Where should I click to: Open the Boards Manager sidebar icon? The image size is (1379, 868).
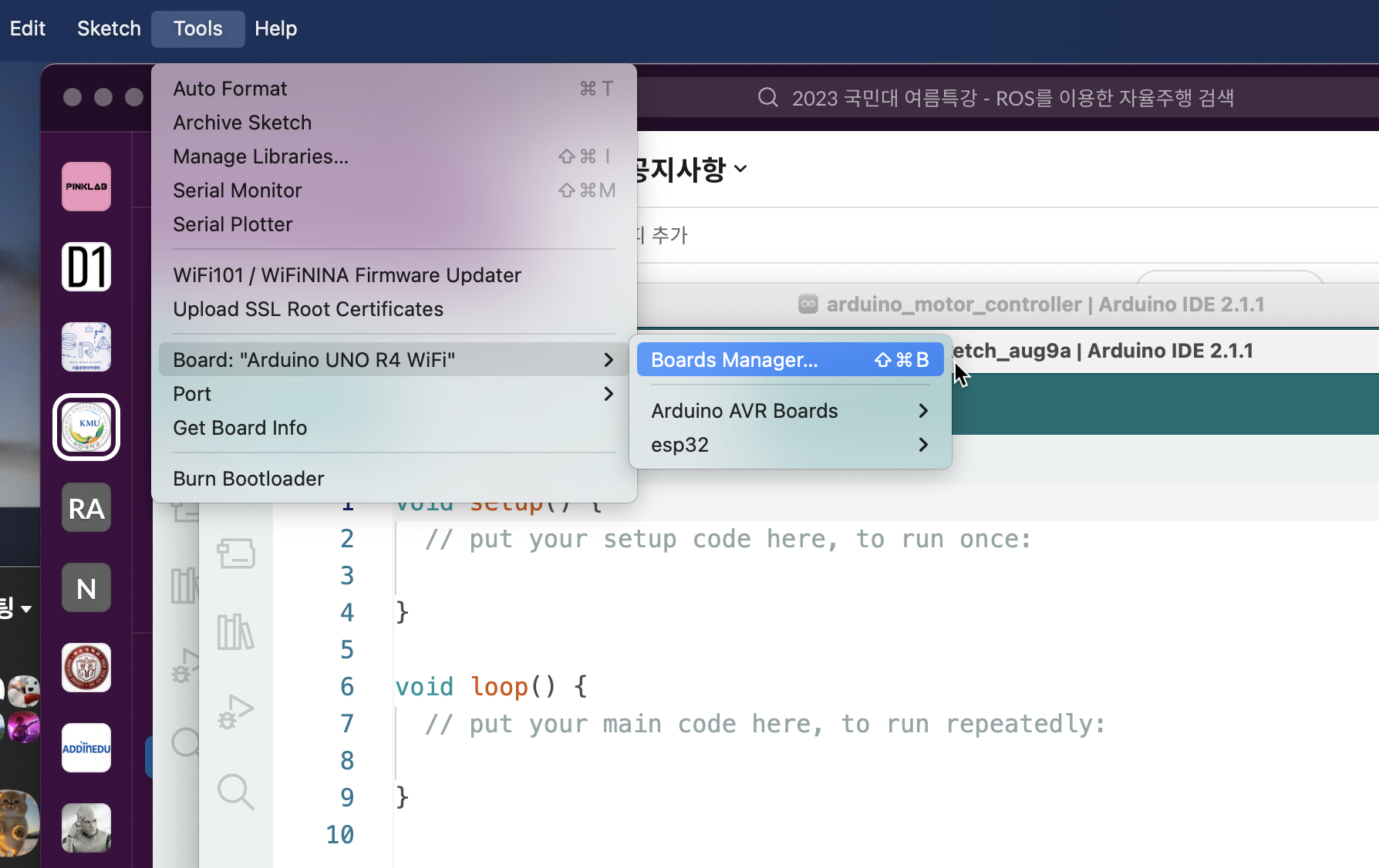(x=236, y=553)
